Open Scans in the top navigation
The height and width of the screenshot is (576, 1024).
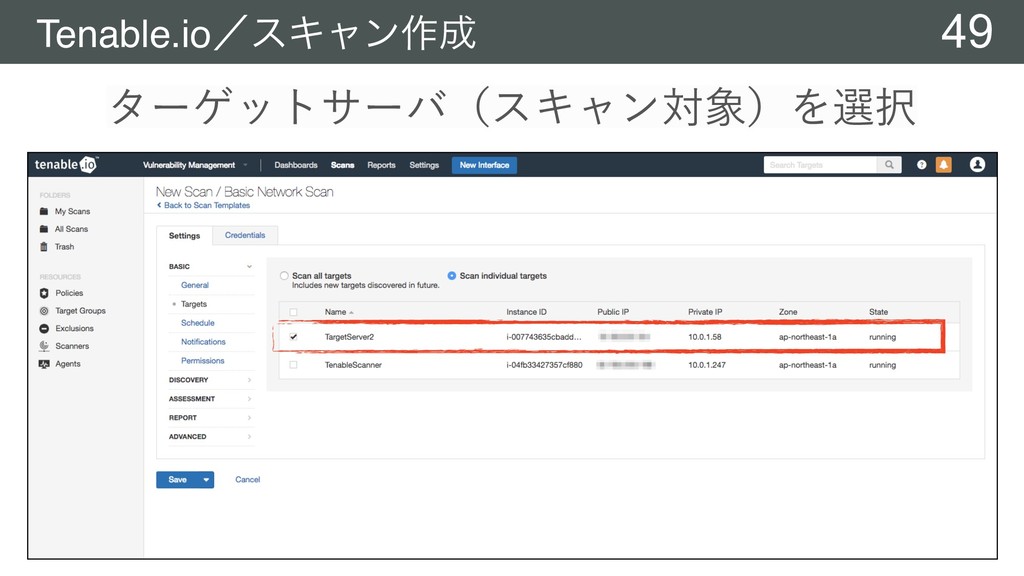coord(342,165)
